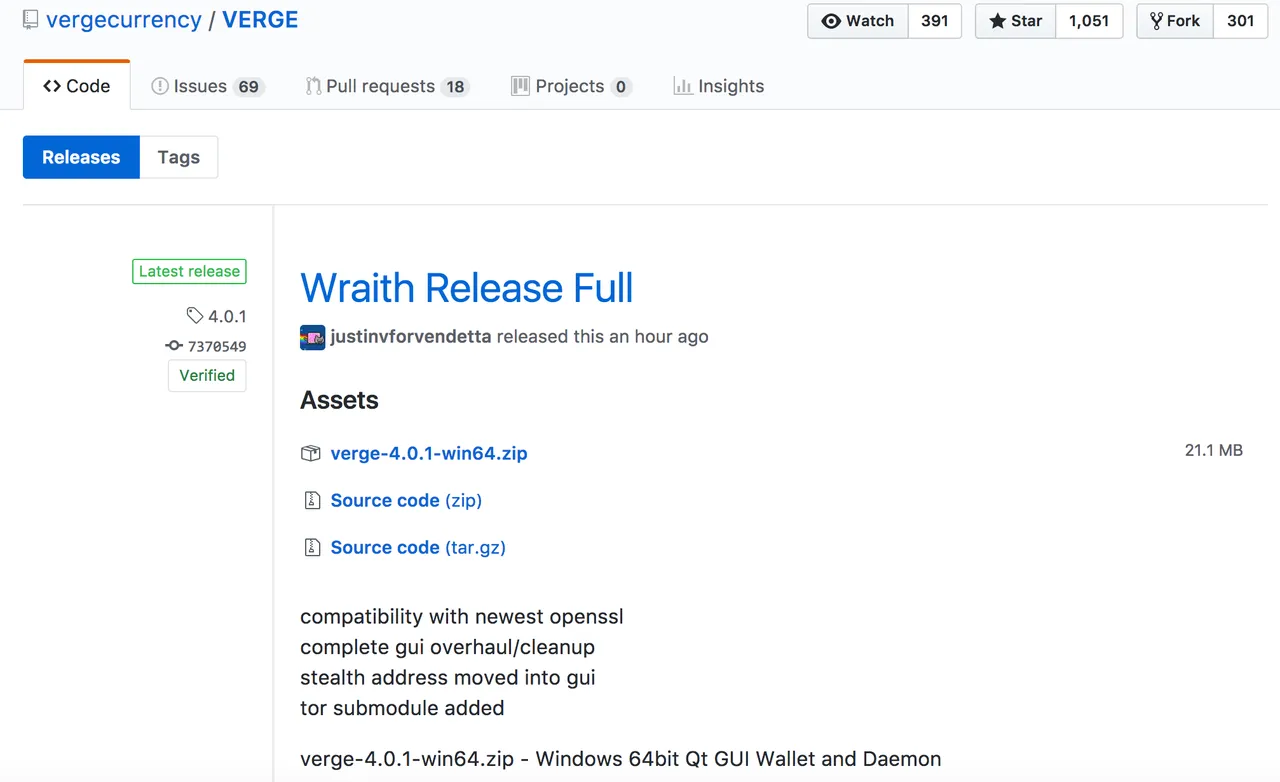Viewport: 1280px width, 782px height.
Task: Click the Issues count badge 69
Action: pos(249,87)
